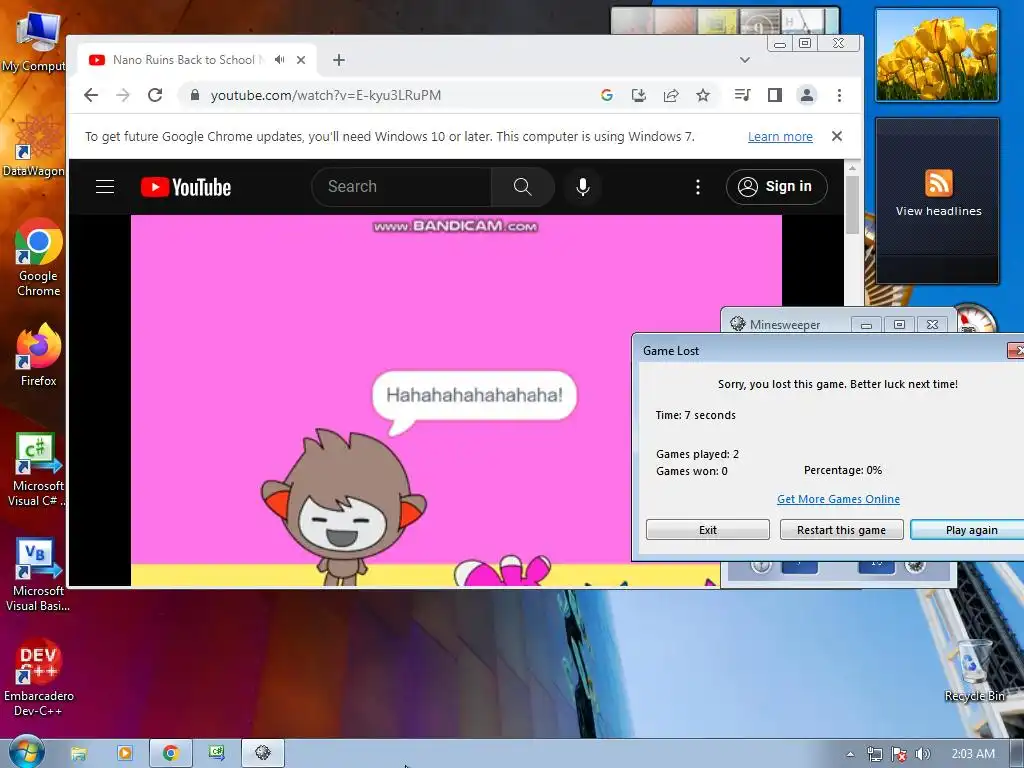
Task: Open Chrome side panel
Action: point(775,95)
